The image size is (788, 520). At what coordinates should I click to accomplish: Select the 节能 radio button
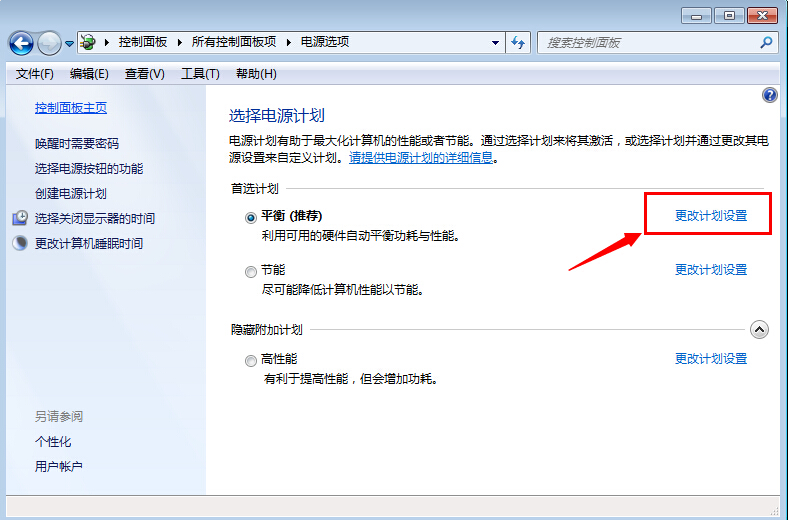click(251, 272)
